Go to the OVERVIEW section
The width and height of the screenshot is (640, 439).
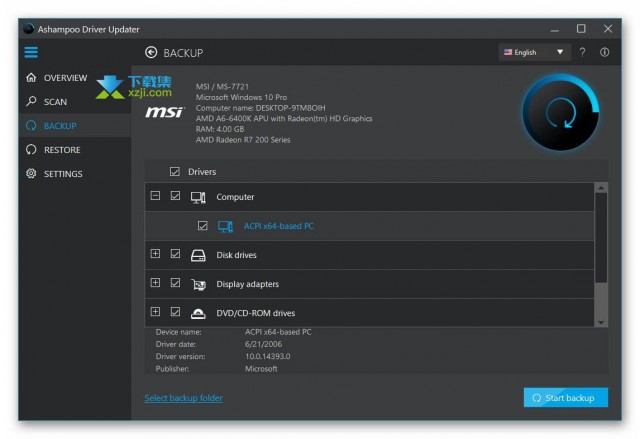(65, 78)
